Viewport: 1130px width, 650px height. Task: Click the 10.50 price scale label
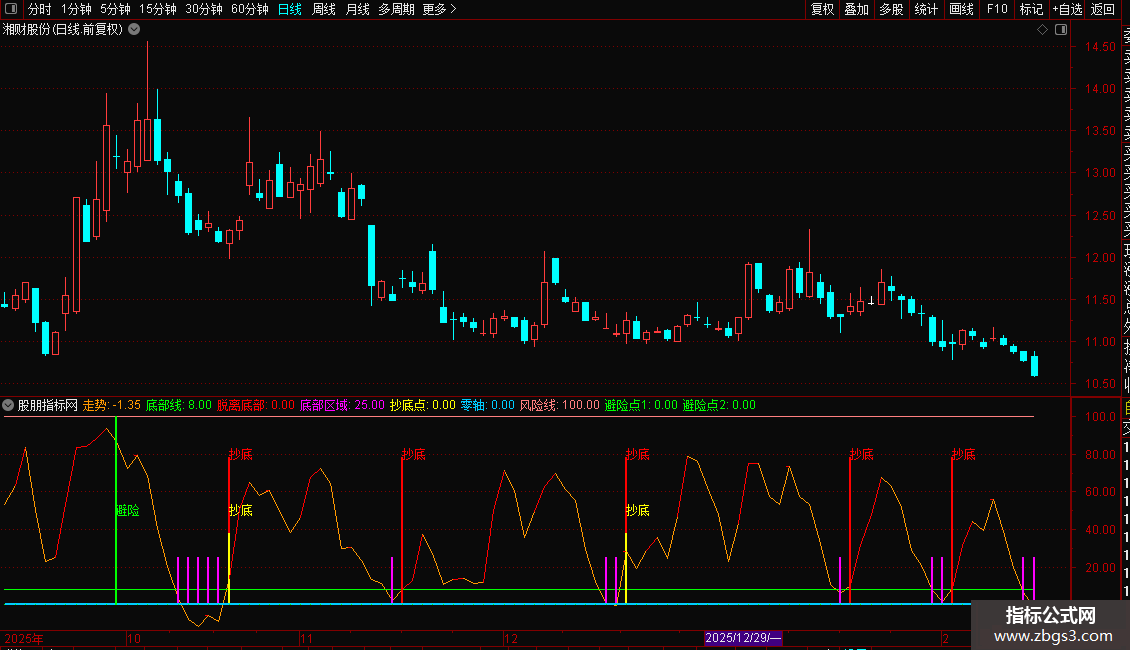click(1100, 384)
